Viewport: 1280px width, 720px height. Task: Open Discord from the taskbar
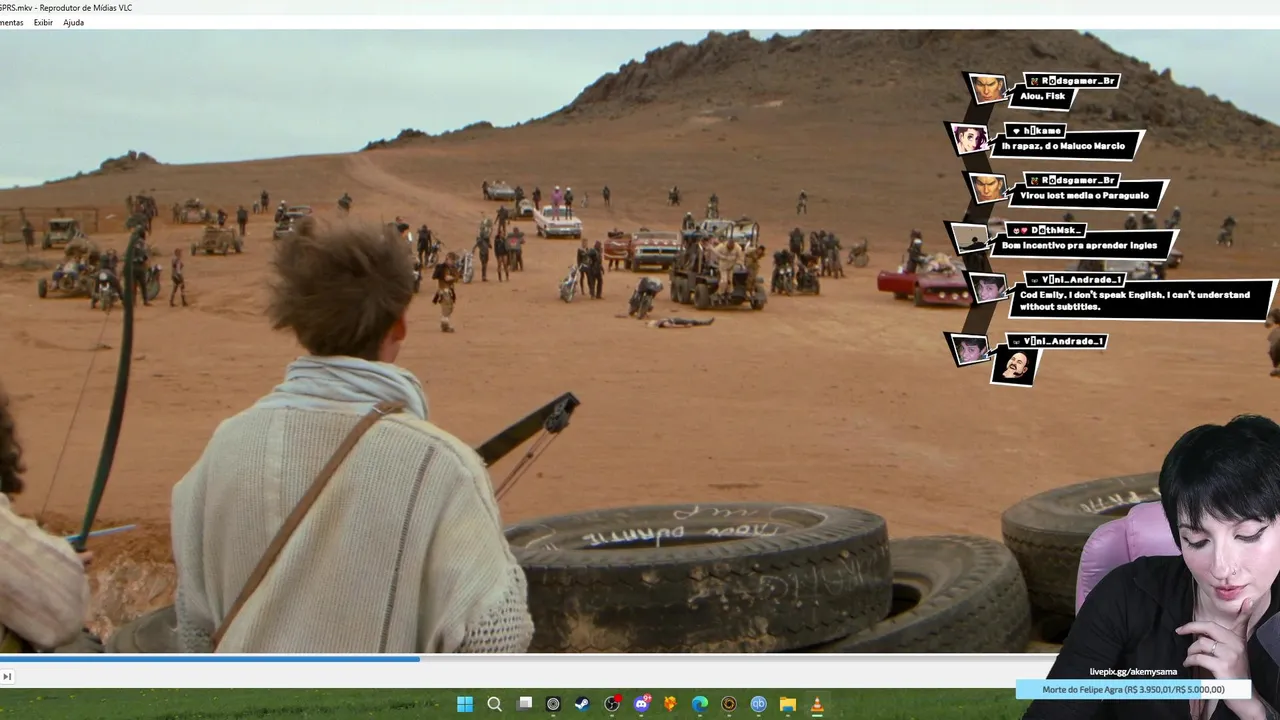pos(641,704)
